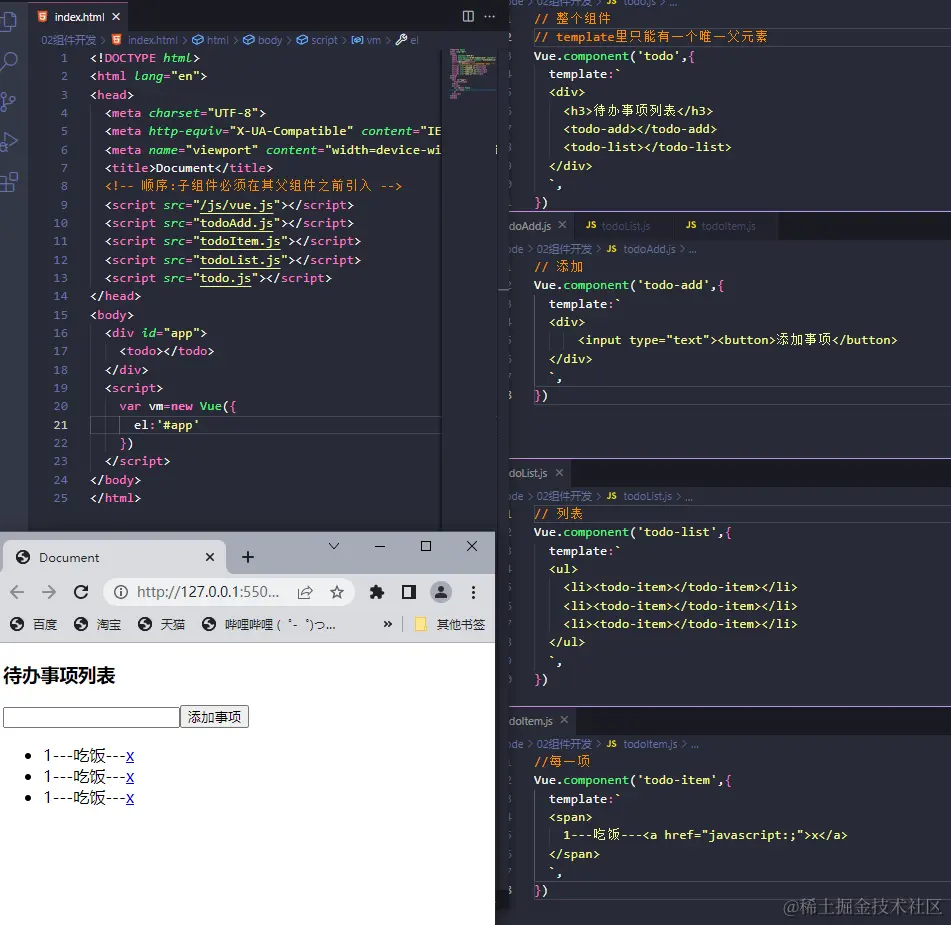Open the 淘宝 bookmark
Viewport: 951px width, 925px height.
[x=98, y=624]
